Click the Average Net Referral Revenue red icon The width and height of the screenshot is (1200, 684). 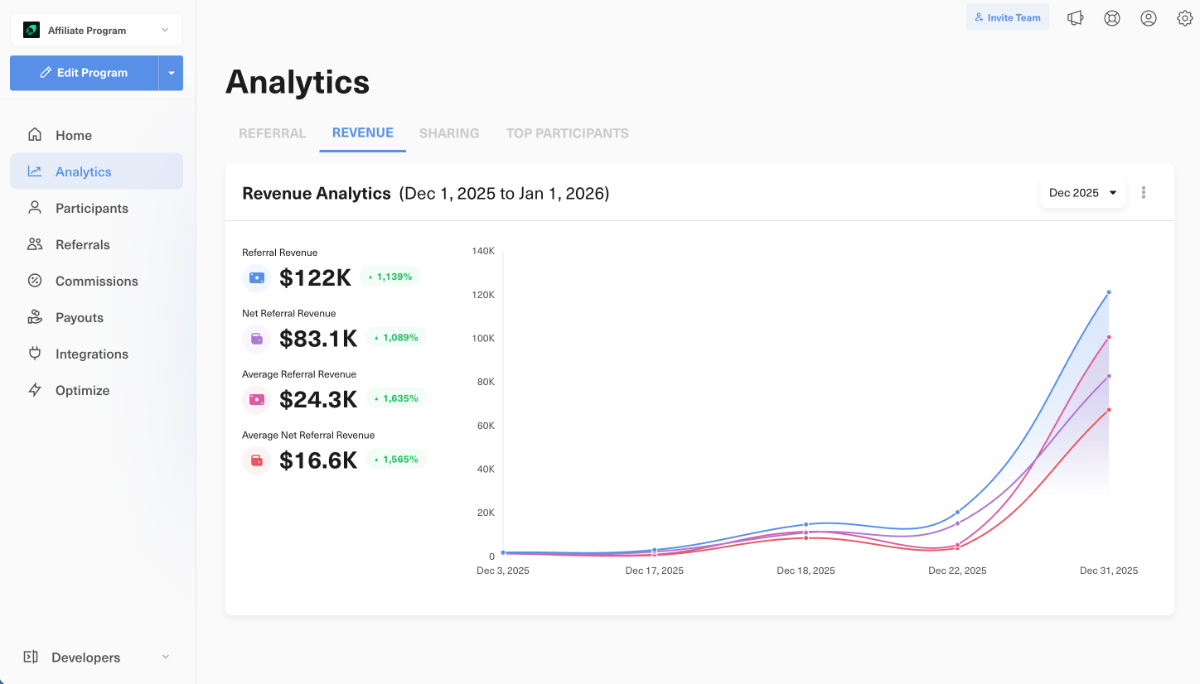coord(257,461)
